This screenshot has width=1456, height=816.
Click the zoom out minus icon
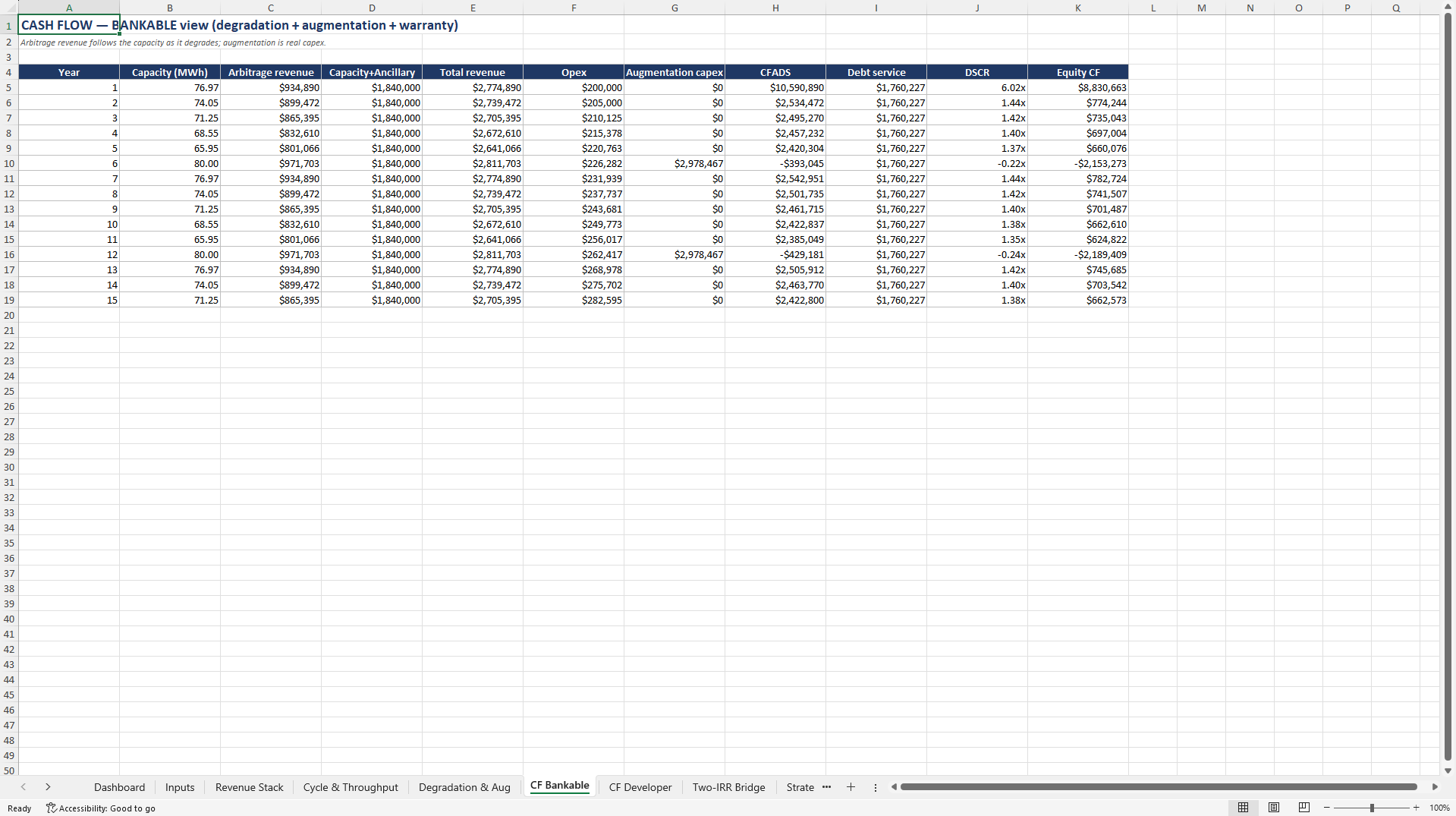(1326, 808)
